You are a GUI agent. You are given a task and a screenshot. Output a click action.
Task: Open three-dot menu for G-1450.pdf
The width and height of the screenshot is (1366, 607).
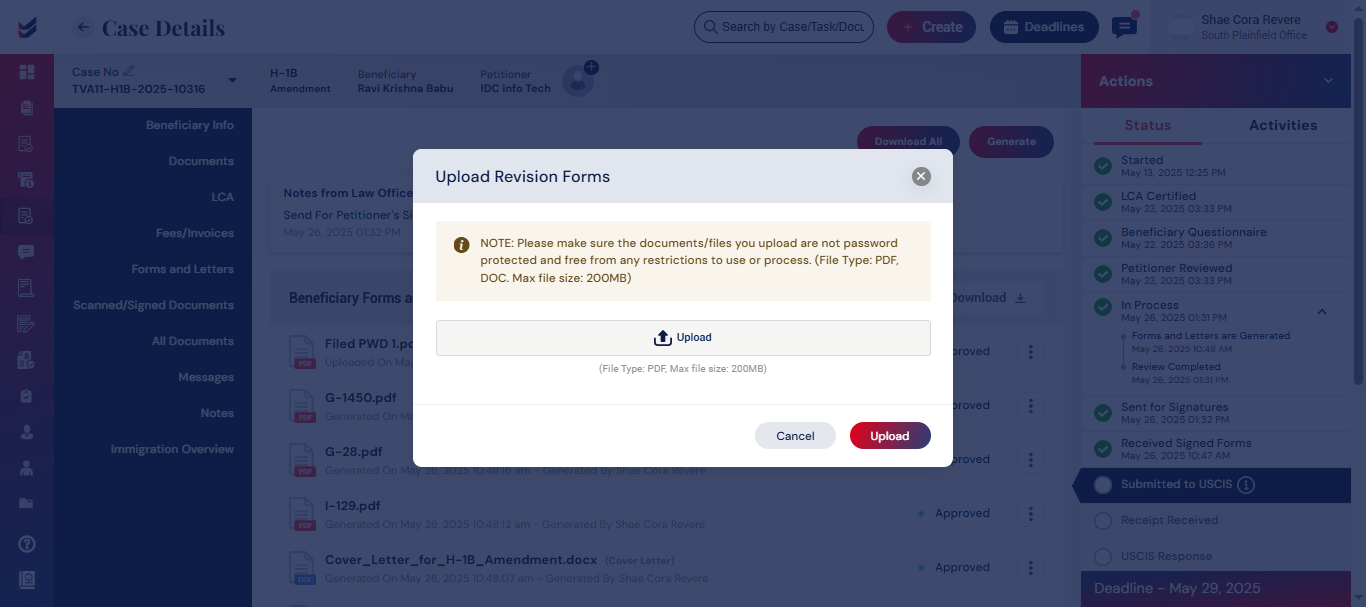tap(1031, 405)
